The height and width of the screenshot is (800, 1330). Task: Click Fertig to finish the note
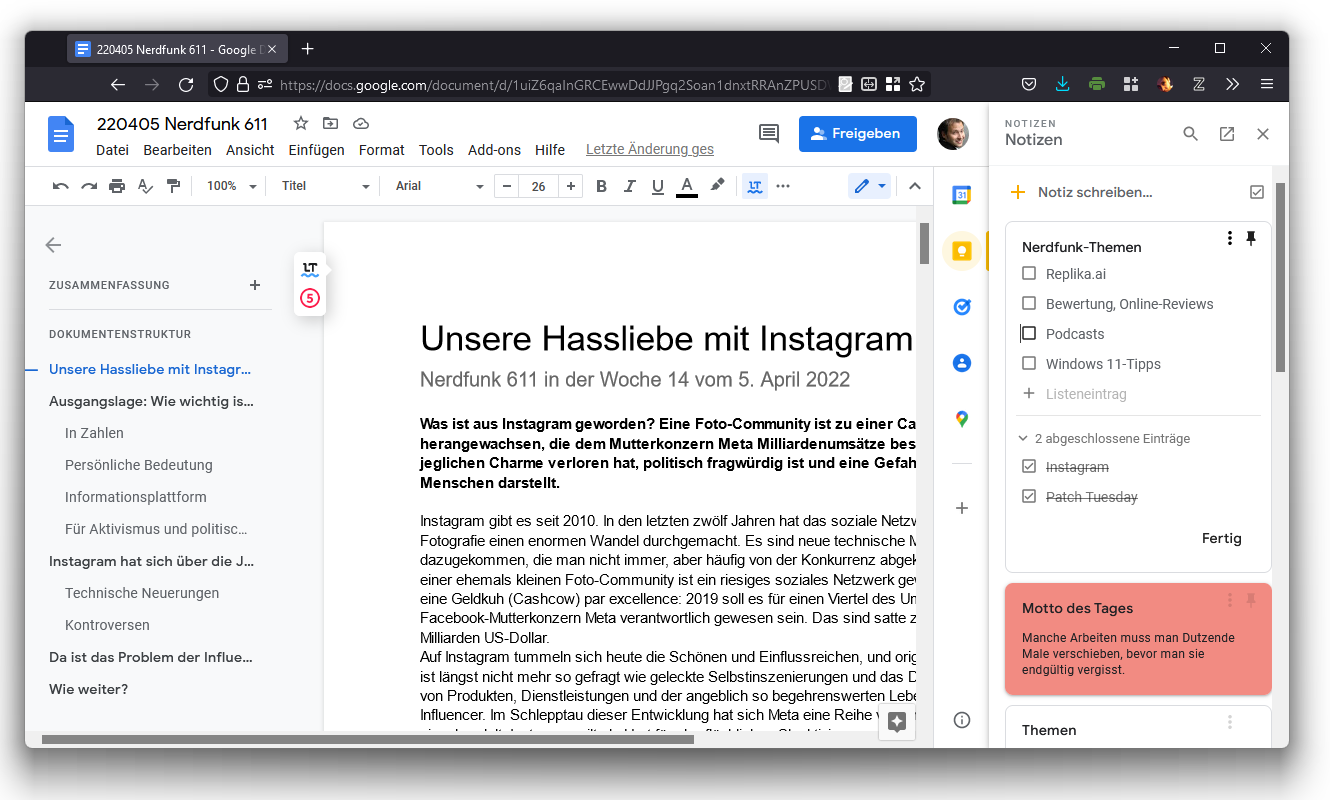1221,538
